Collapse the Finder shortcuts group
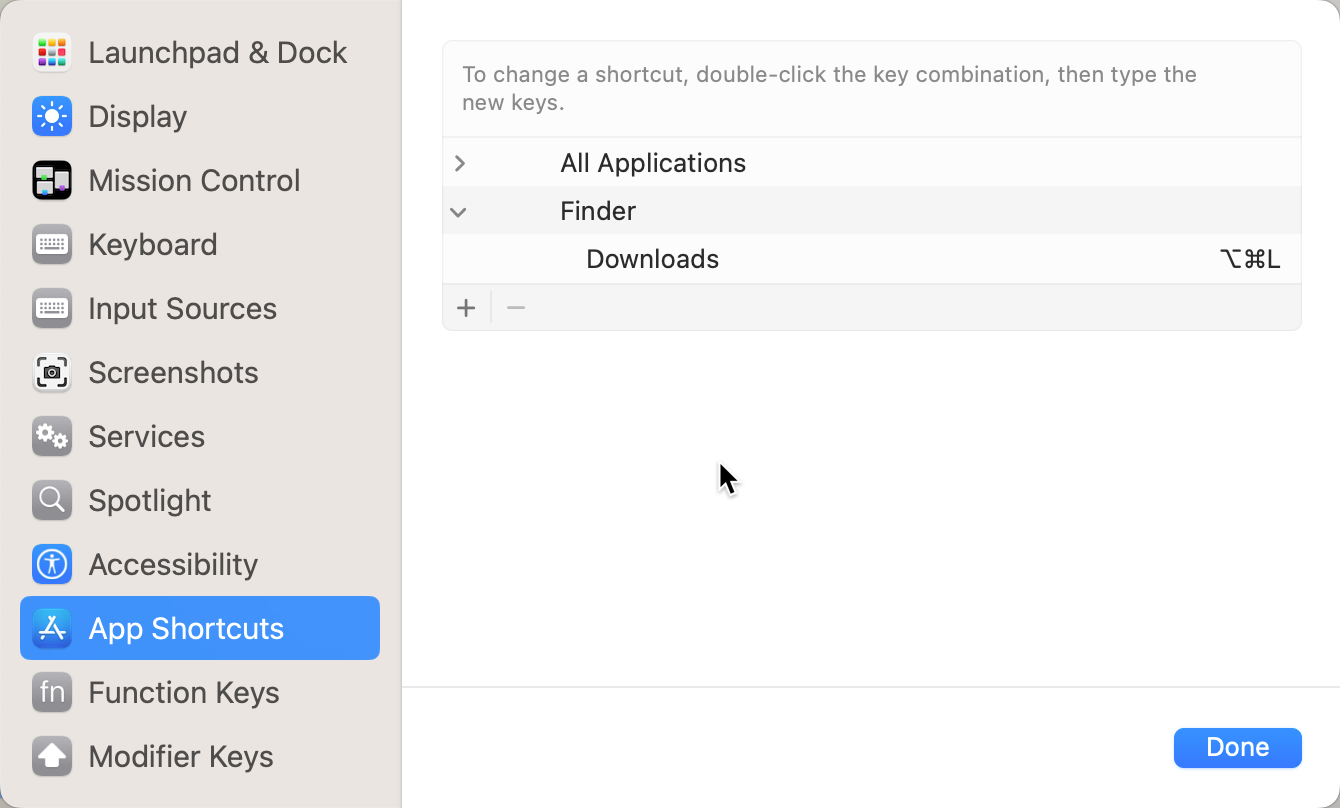This screenshot has height=808, width=1340. click(x=459, y=211)
